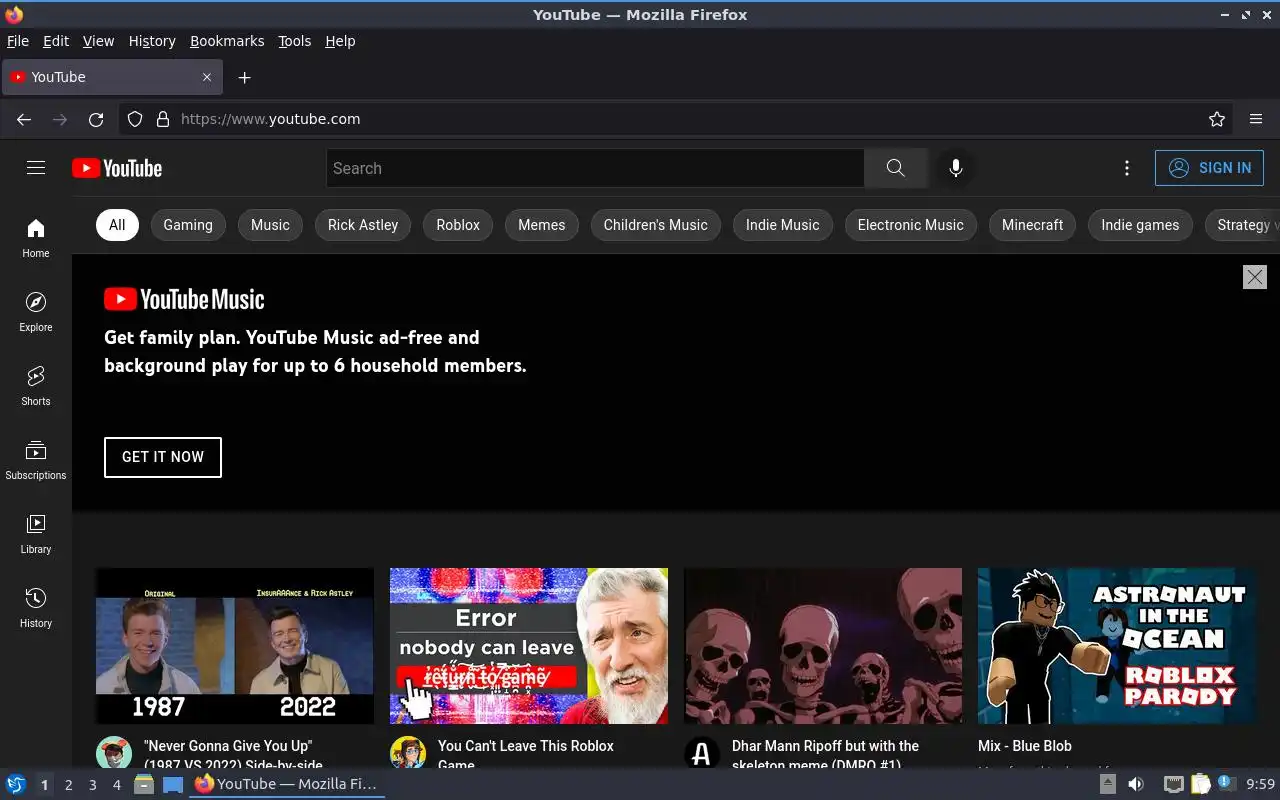Select the Rick Astley filter chip
Viewport: 1280px width, 800px height.
pos(363,225)
